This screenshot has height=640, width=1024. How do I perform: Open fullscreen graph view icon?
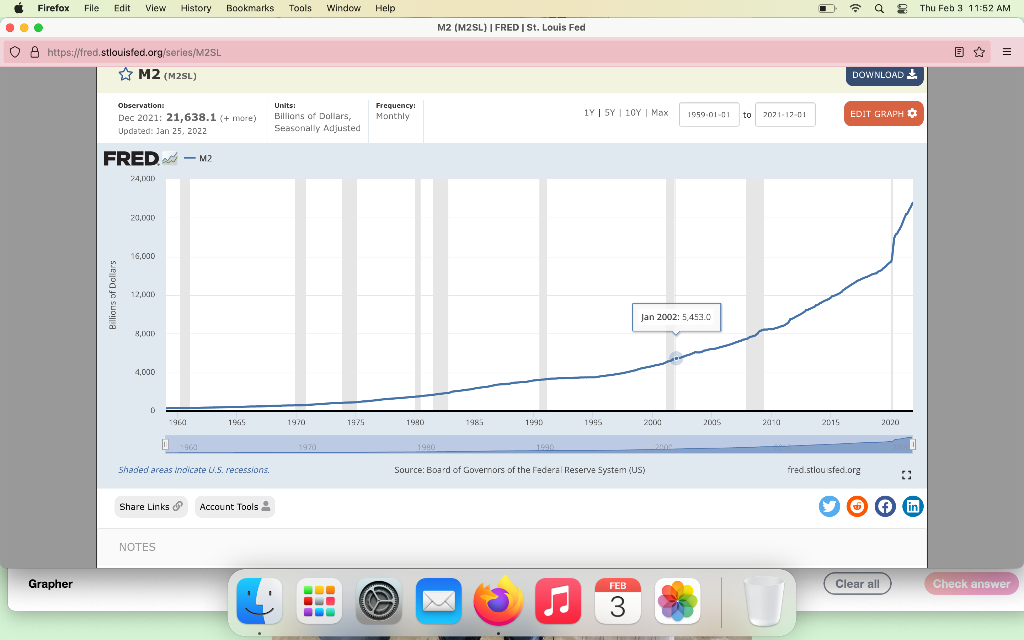[x=906, y=475]
